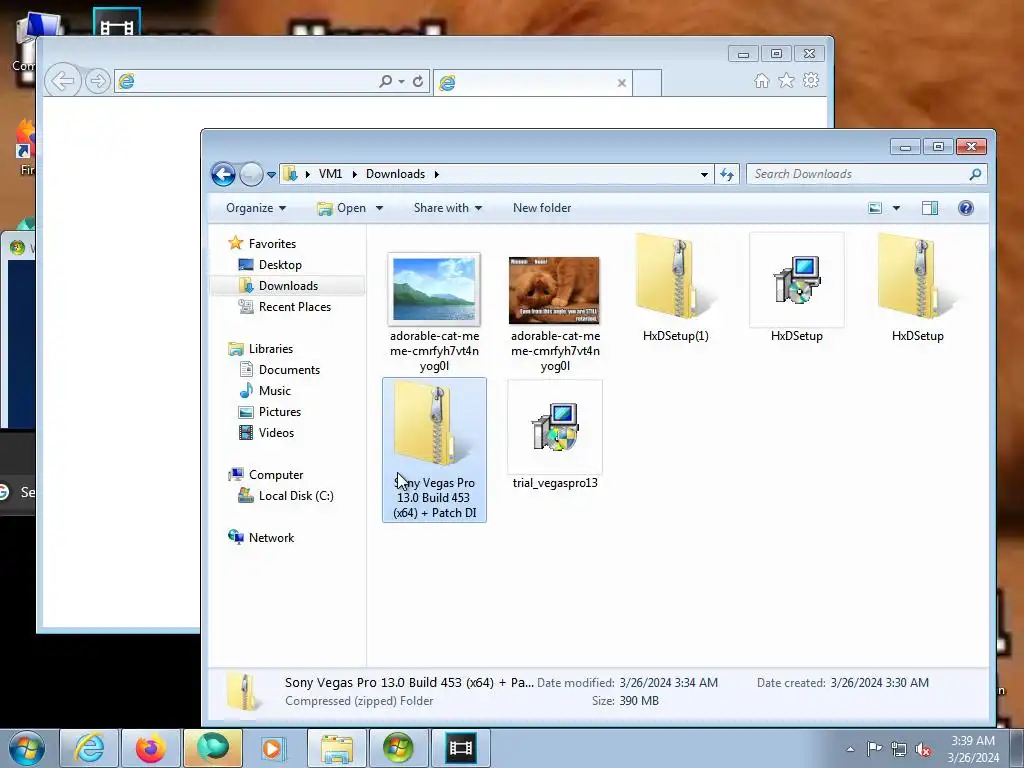Viewport: 1024px width, 768px height.
Task: Open a new Internet Explorer tab
Action: [x=647, y=83]
